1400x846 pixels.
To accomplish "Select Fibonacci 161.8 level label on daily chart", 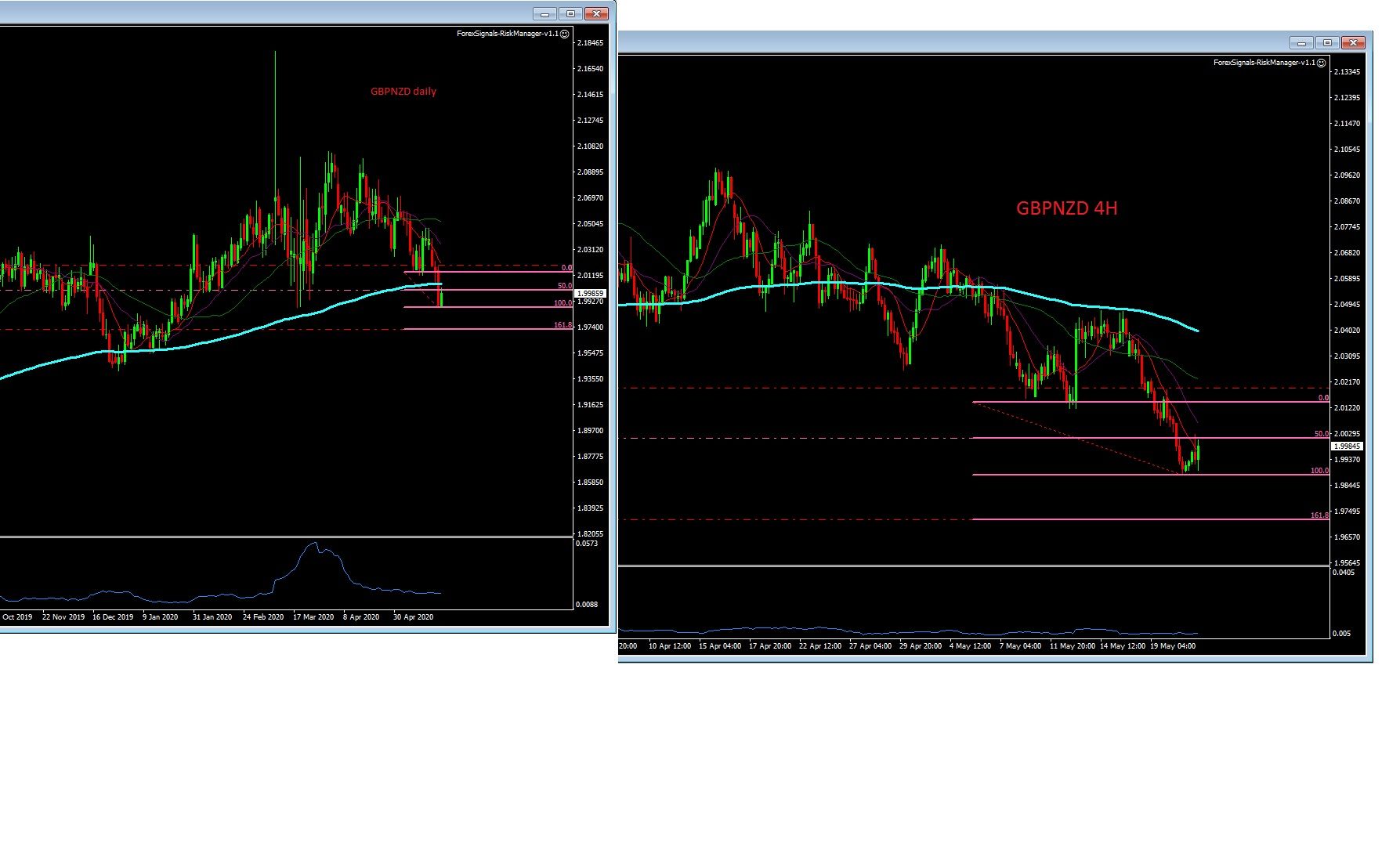I will [563, 325].
